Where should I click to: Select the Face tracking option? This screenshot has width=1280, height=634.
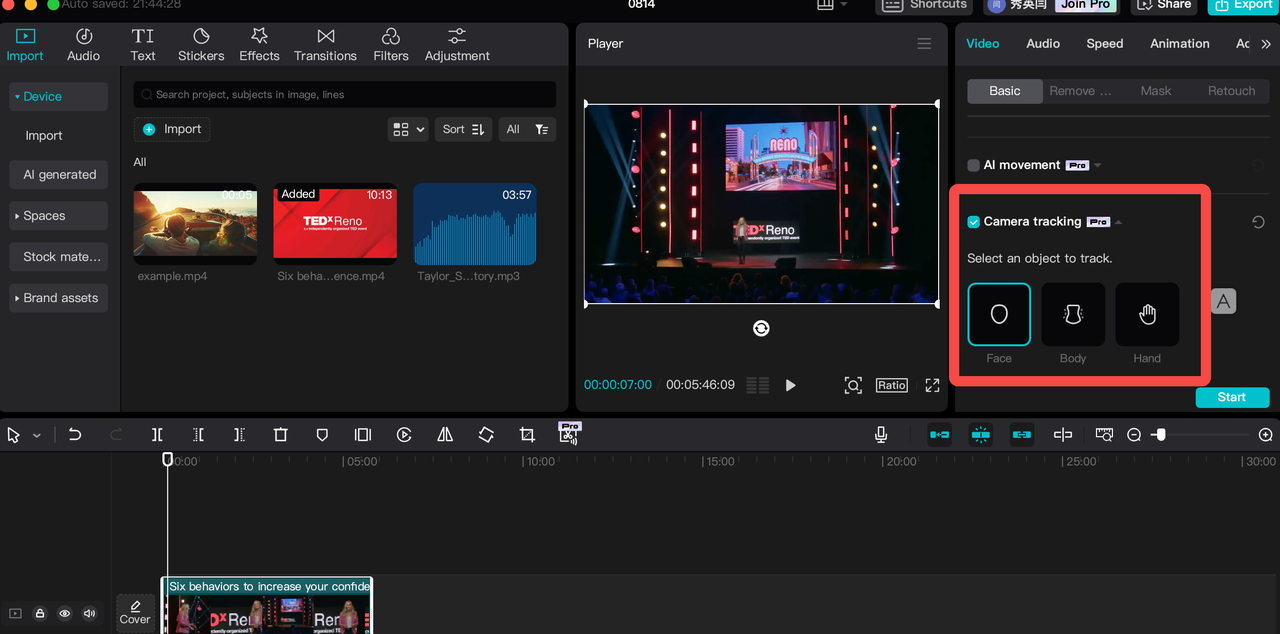click(999, 315)
